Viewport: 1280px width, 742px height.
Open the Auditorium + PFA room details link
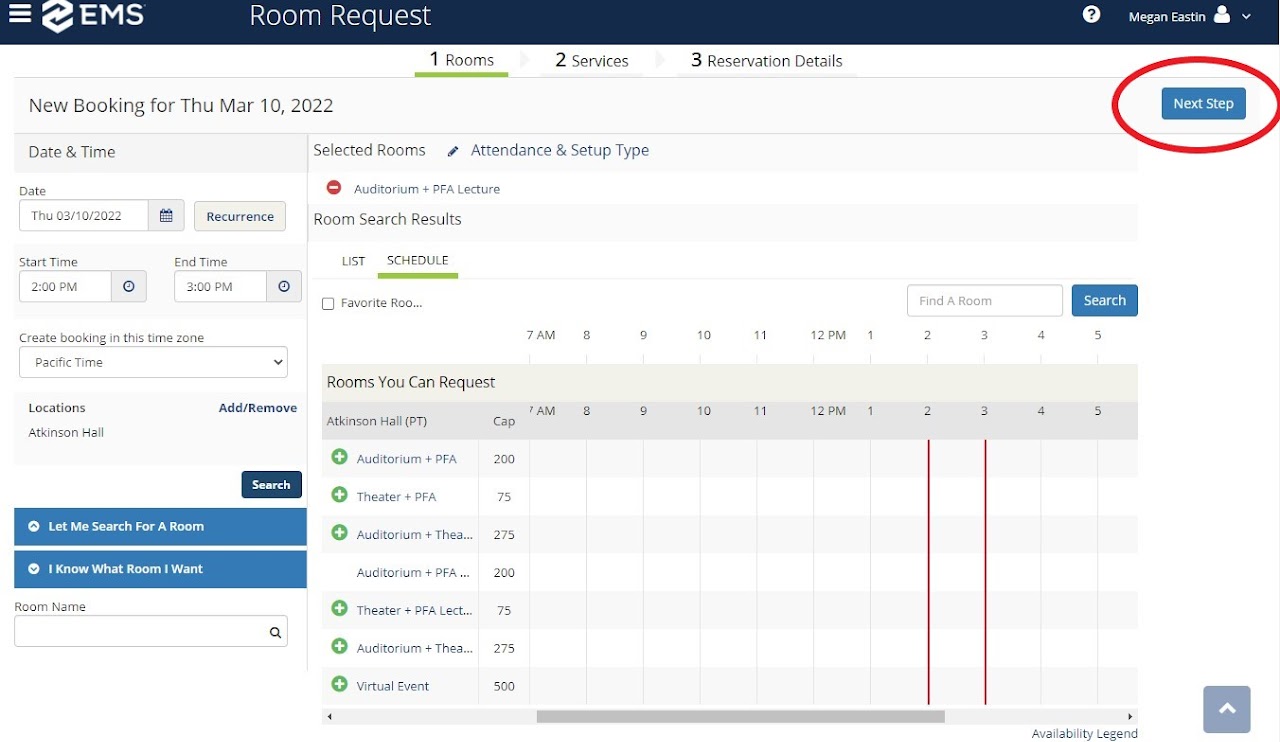point(406,459)
